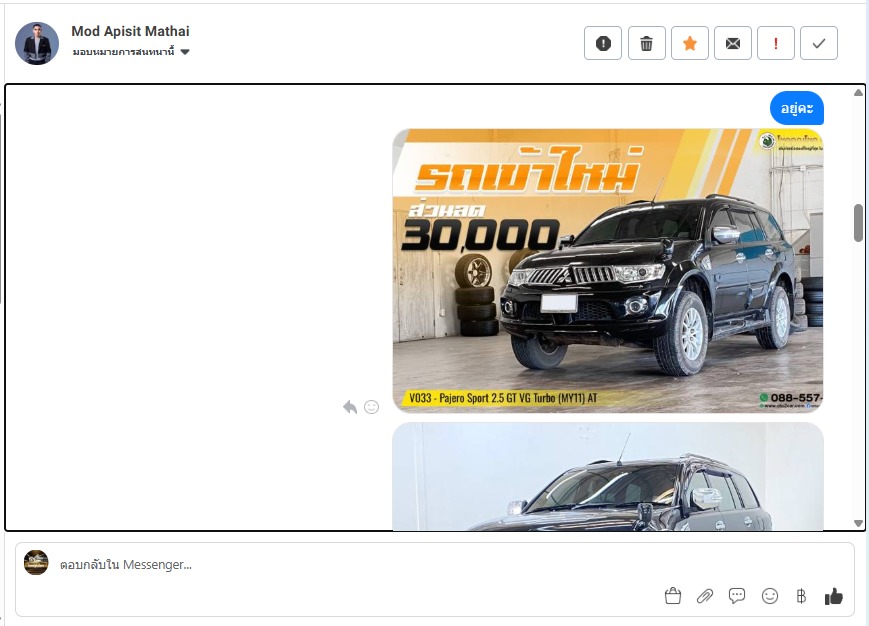Open emoji picker in reply box
Screen dimensions: 869x626
(x=770, y=596)
